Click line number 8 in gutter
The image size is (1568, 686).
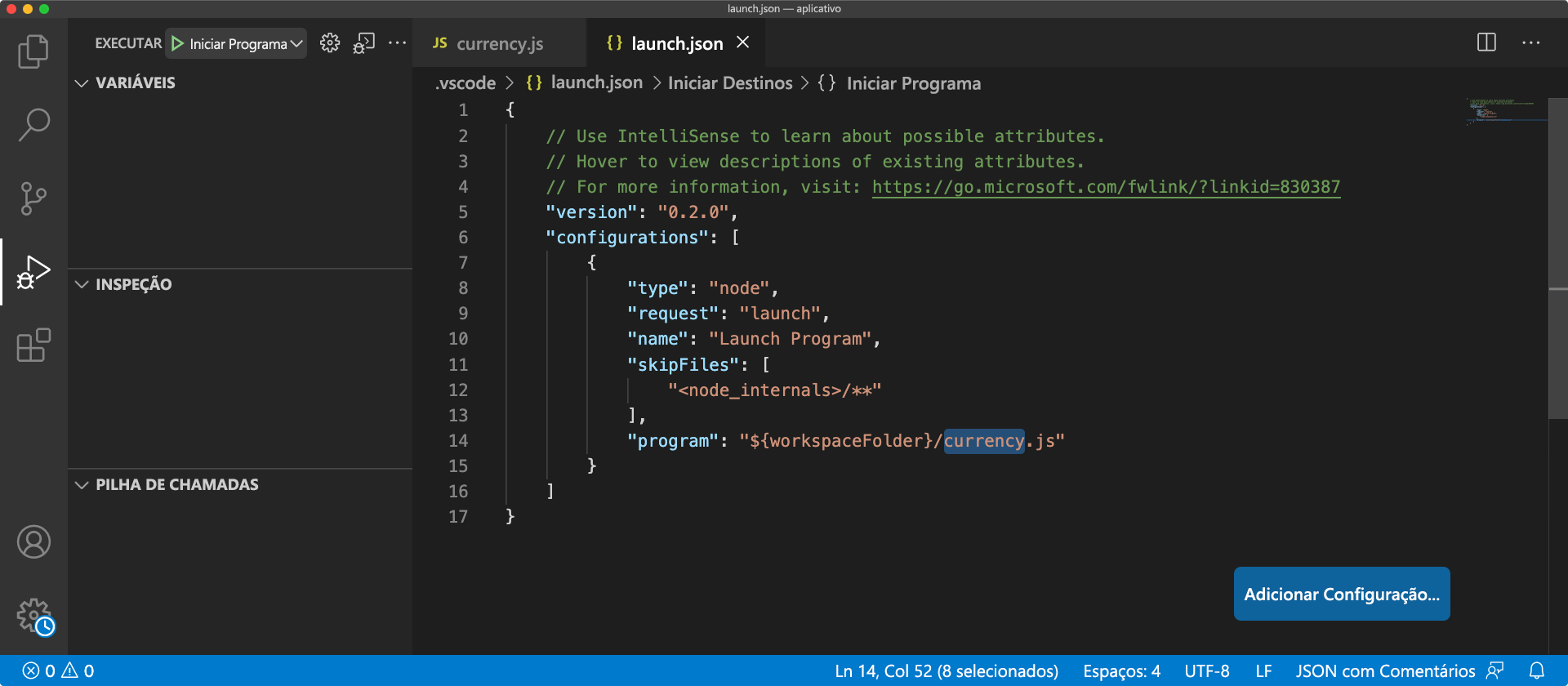[463, 288]
